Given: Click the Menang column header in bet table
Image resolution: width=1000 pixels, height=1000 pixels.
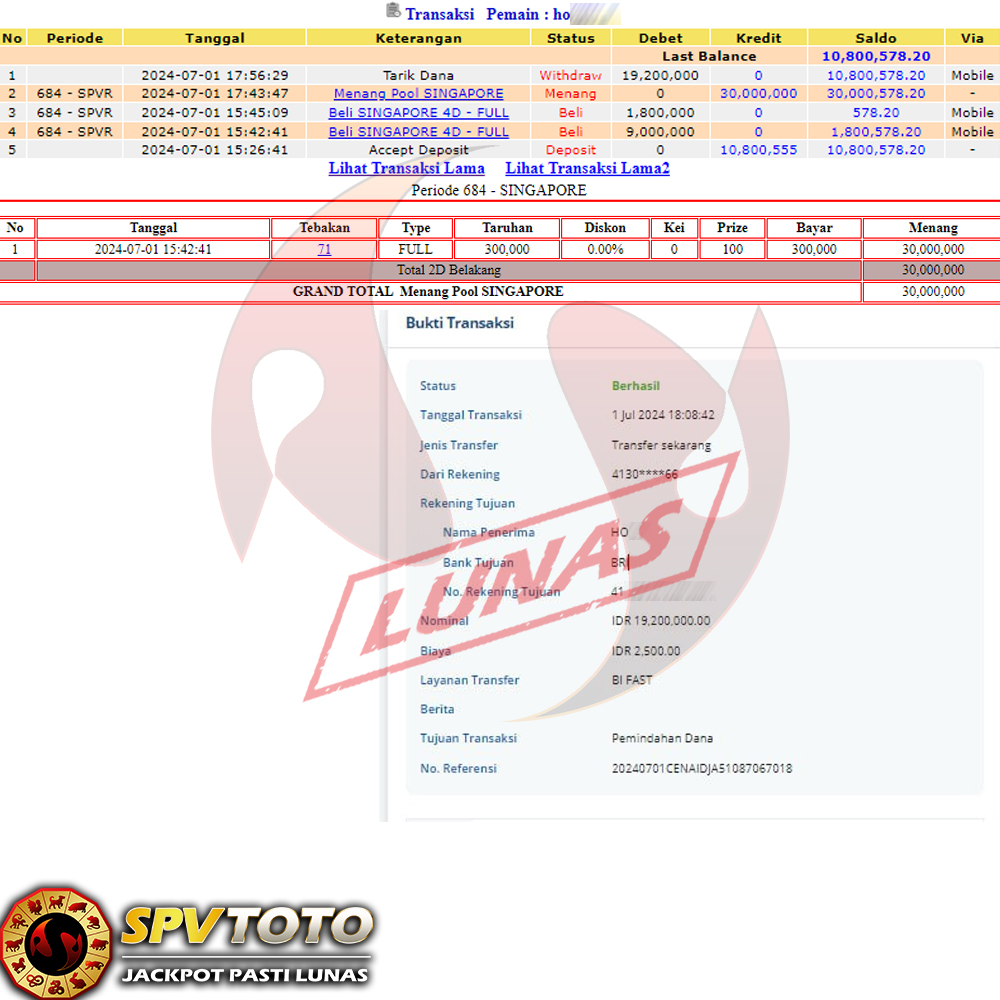Looking at the screenshot, I should click(932, 228).
